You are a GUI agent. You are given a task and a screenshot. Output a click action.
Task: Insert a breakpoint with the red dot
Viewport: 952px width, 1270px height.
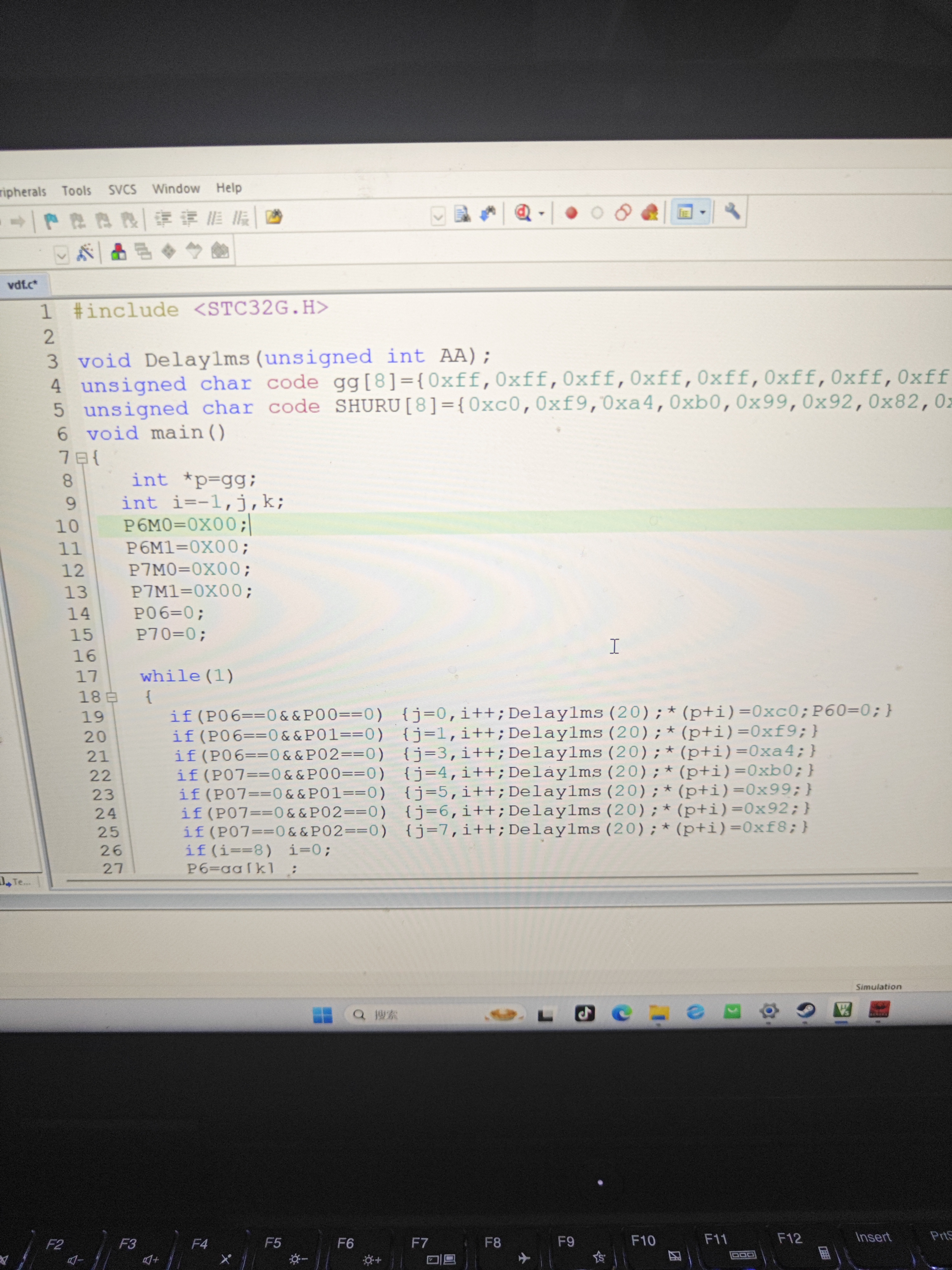pos(571,213)
